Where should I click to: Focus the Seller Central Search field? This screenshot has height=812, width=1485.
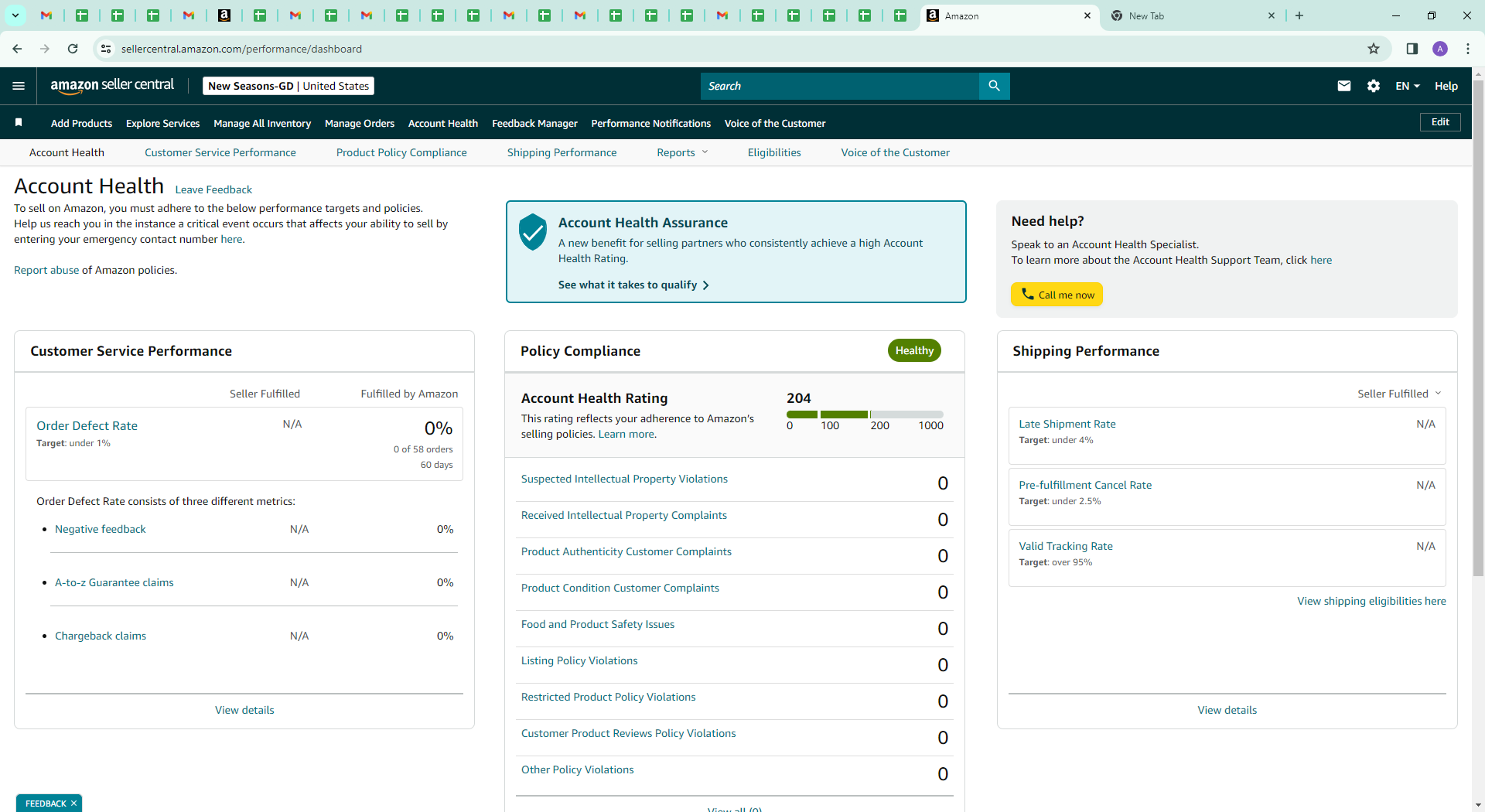pos(840,86)
